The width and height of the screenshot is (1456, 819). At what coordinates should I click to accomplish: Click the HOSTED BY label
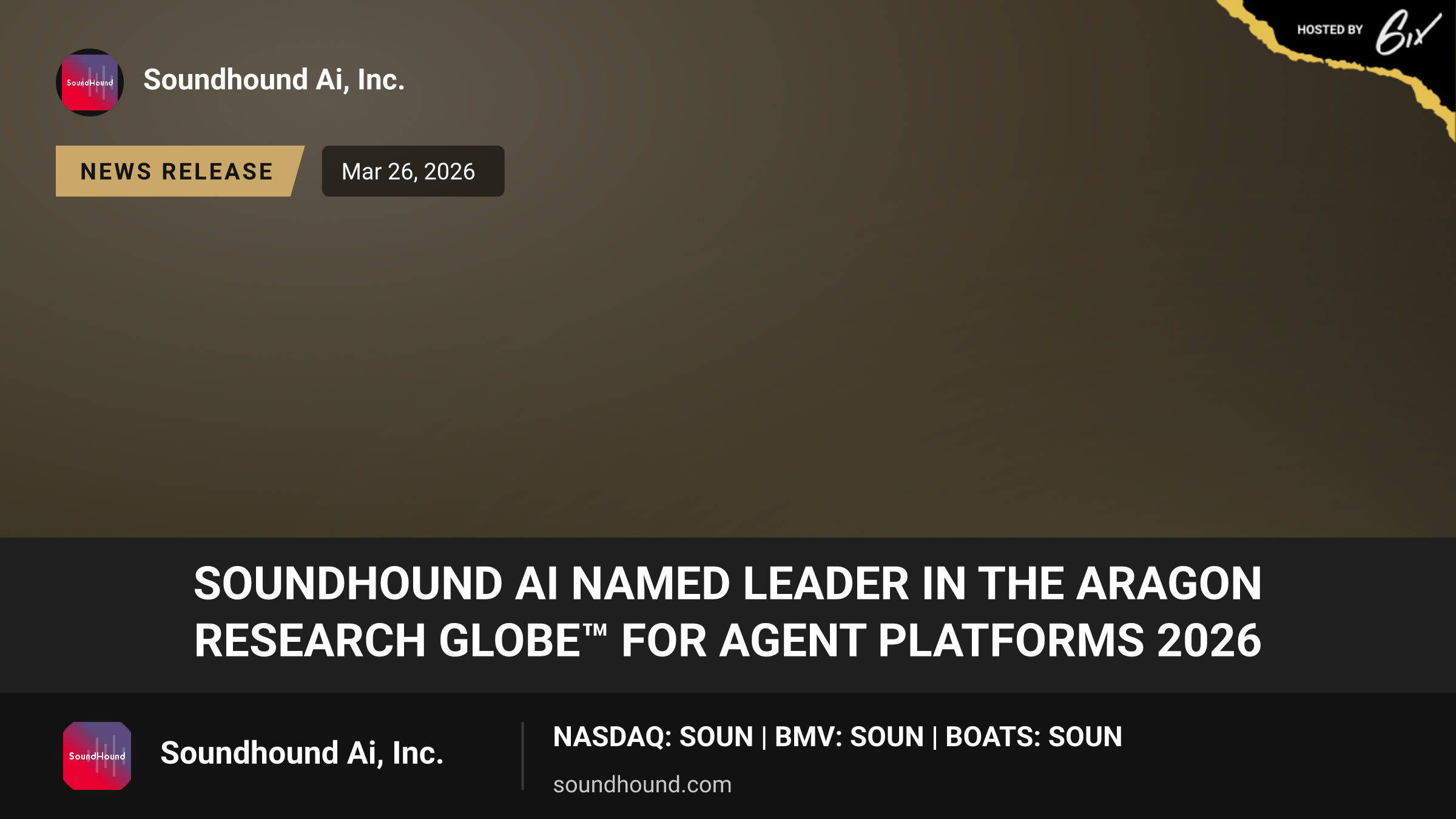tap(1330, 30)
